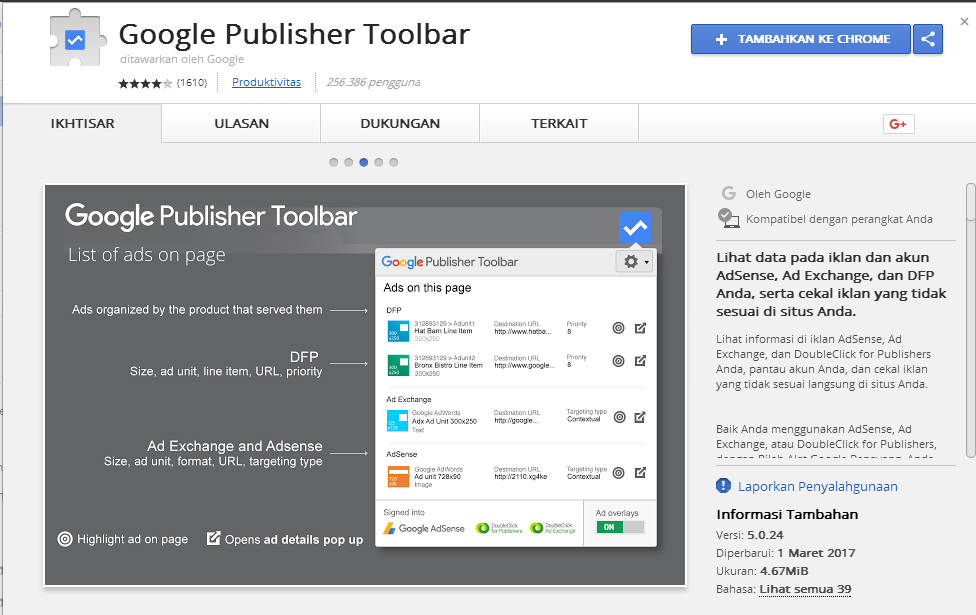Open ad details for Bronx Bistro Line Item
This screenshot has height=615, width=976.
click(640, 361)
